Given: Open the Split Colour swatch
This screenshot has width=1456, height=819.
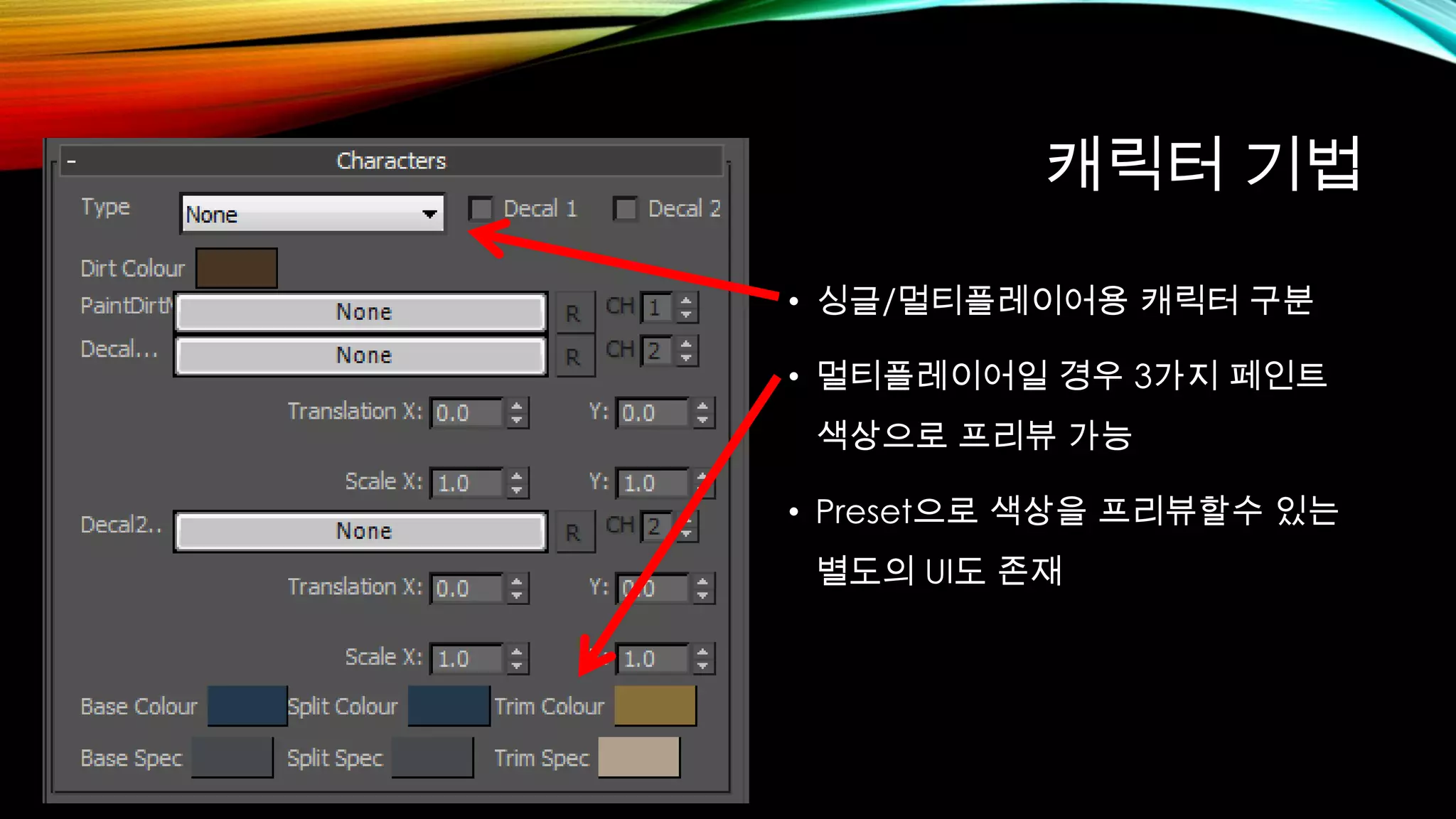Looking at the screenshot, I should coord(449,706).
